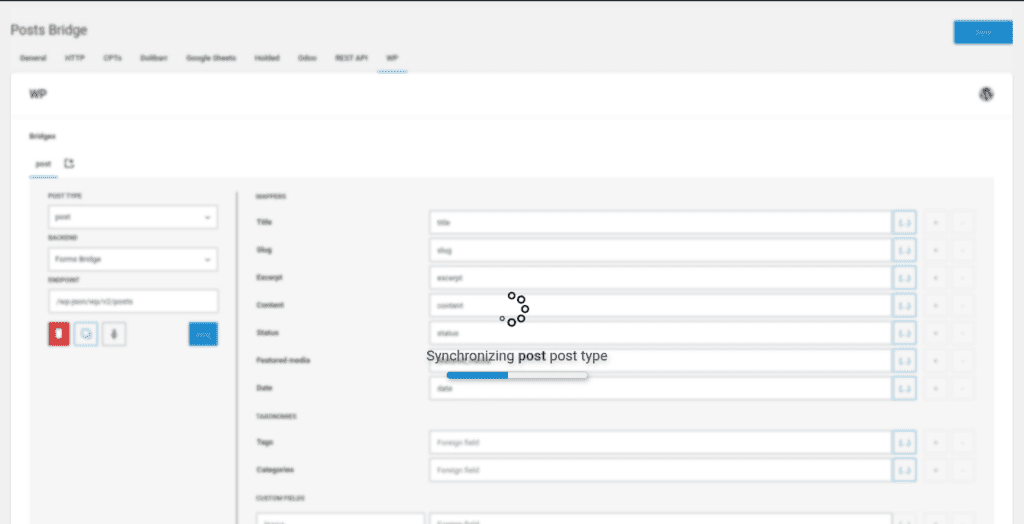Screen dimensions: 1024x524
Task: Open the General settings tab
Action: tap(33, 58)
